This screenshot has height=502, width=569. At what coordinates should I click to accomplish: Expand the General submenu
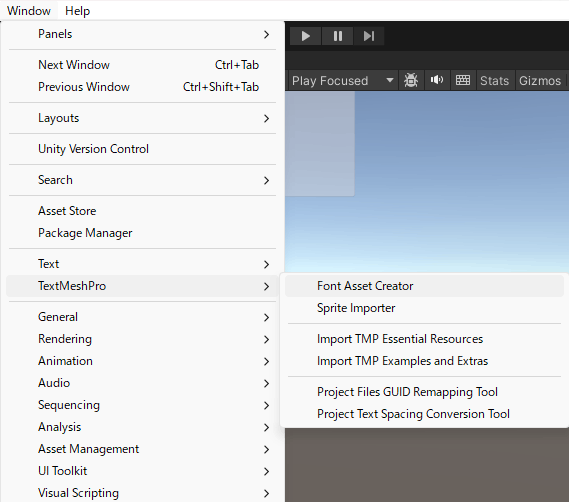point(142,317)
